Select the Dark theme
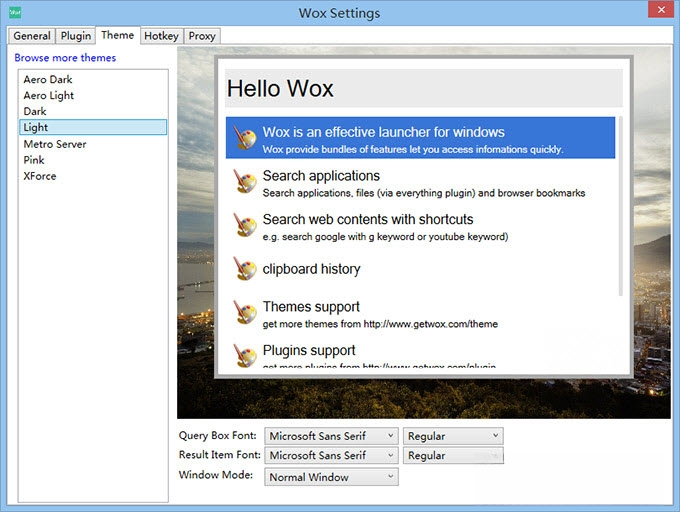The height and width of the screenshot is (512, 680). pos(93,111)
